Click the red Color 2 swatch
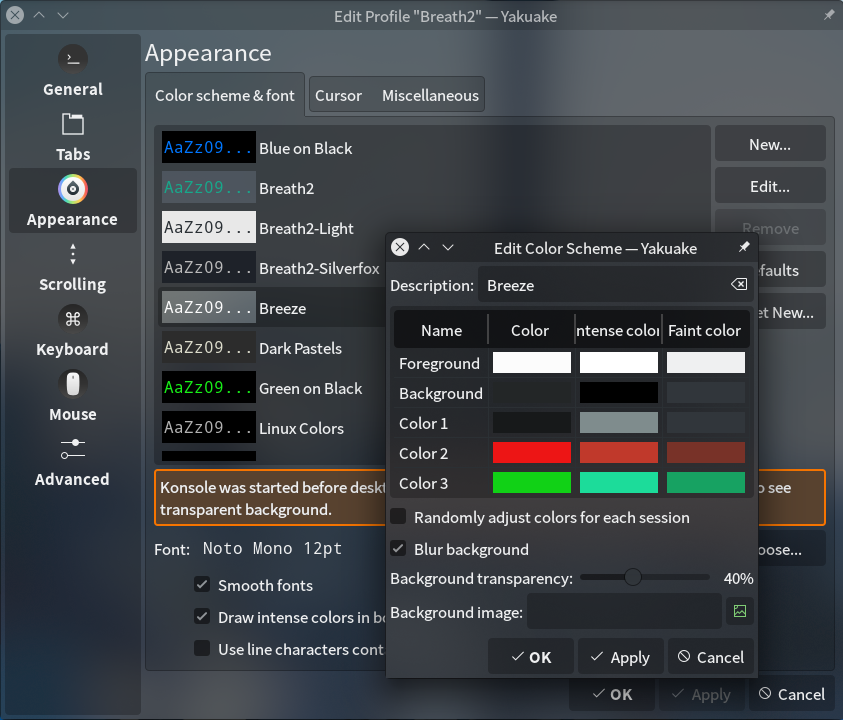This screenshot has height=720, width=843. 532,453
